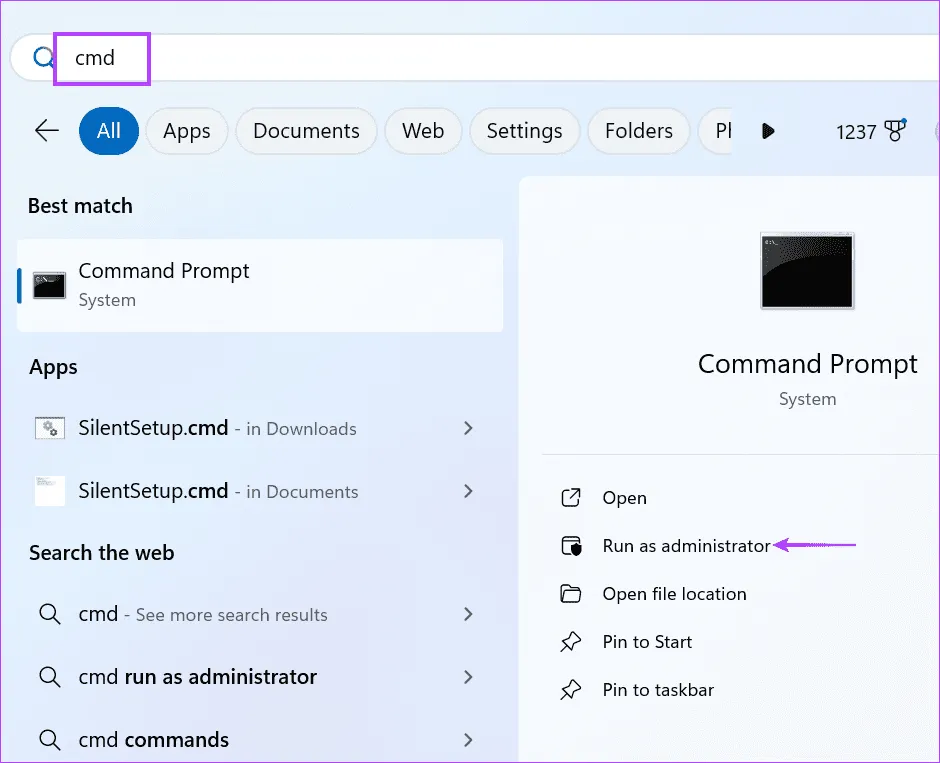940x763 pixels.
Task: Expand SilentSetup.cmd in Documents chevron
Action: tap(468, 491)
